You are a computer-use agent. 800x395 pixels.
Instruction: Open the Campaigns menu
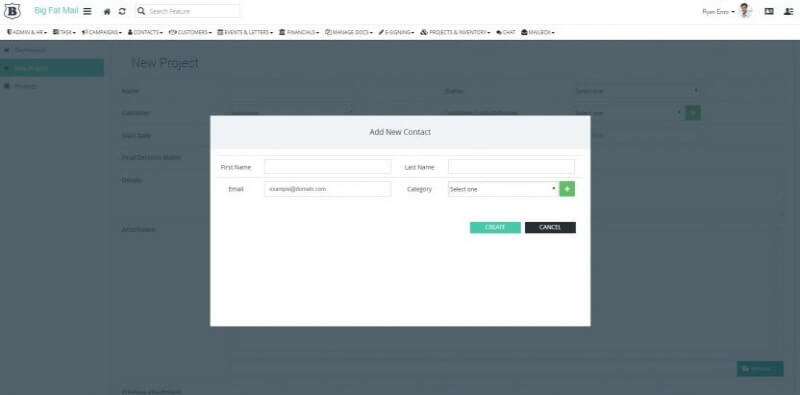pos(102,32)
